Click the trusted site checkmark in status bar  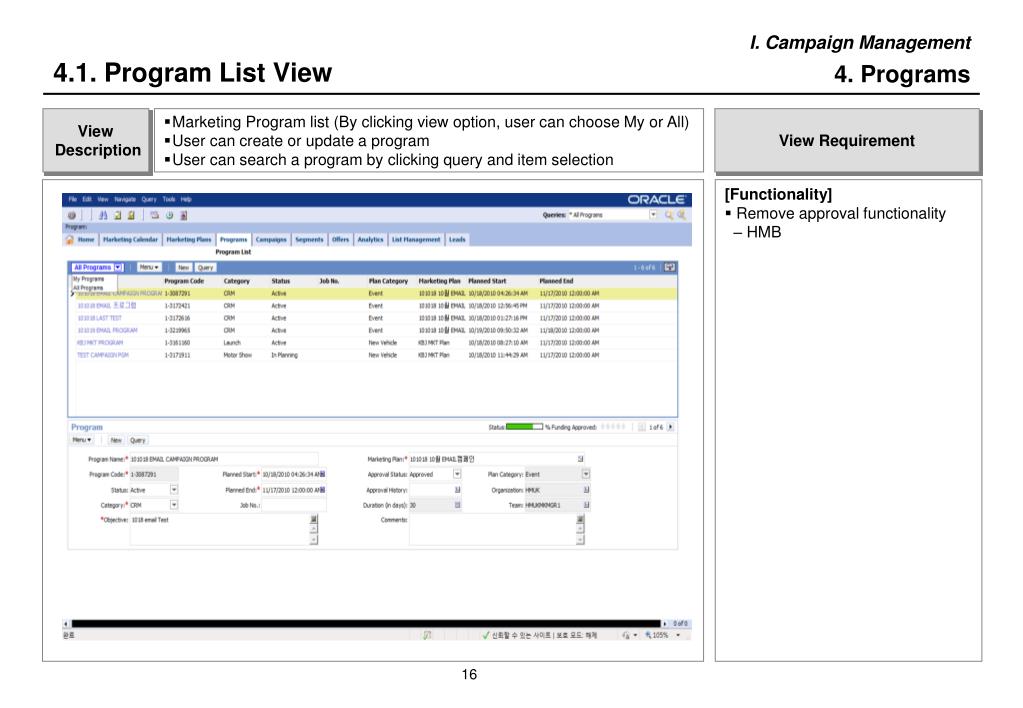pos(486,635)
